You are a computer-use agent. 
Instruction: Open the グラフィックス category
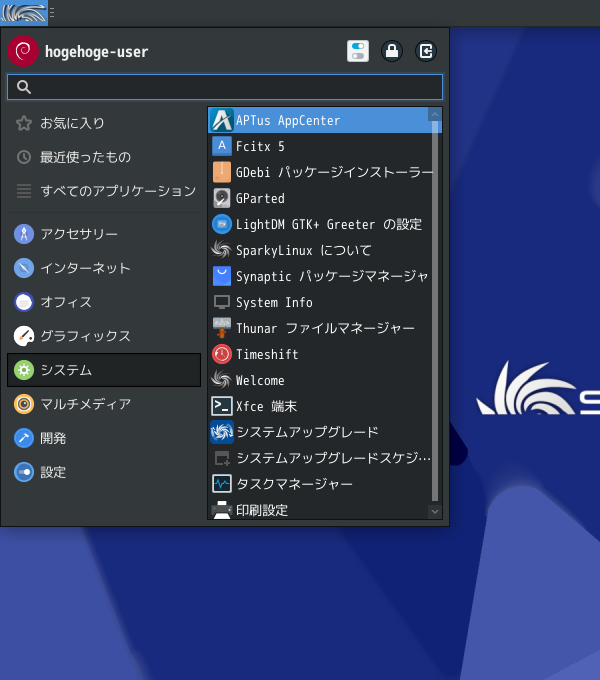[104, 336]
